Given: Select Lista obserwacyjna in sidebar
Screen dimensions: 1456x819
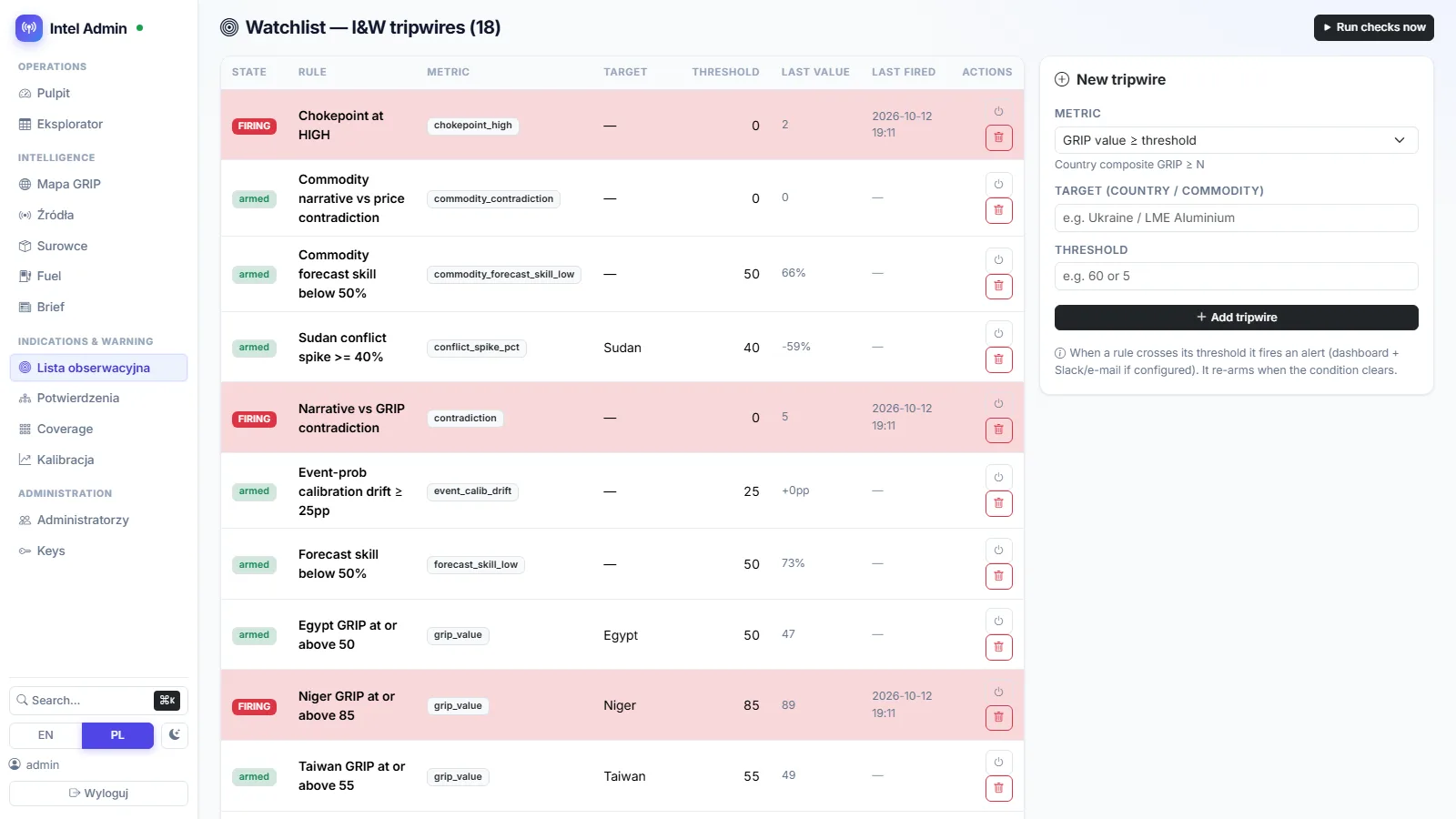Looking at the screenshot, I should point(98,368).
